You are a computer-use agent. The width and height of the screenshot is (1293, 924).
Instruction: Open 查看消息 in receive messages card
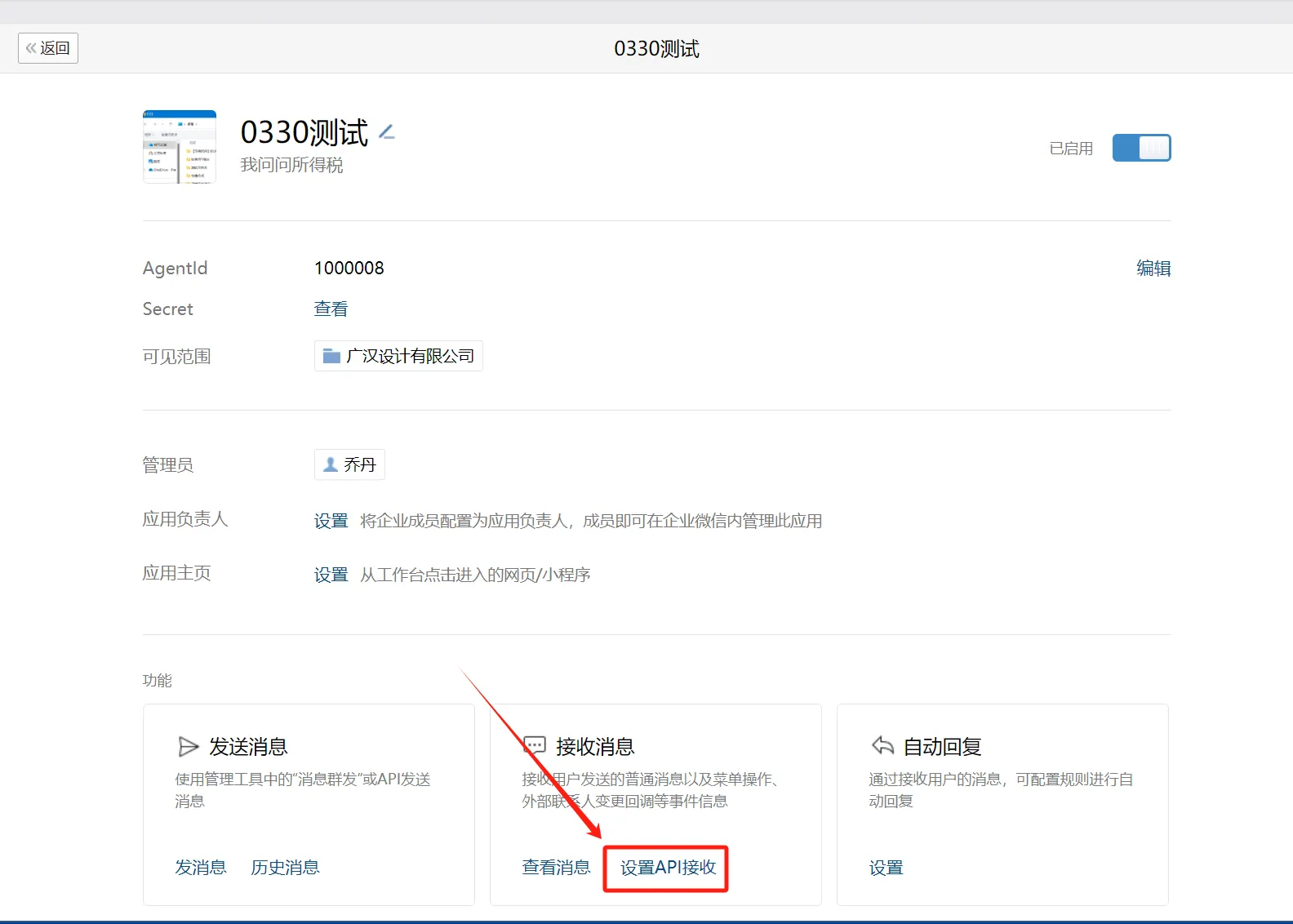click(556, 868)
